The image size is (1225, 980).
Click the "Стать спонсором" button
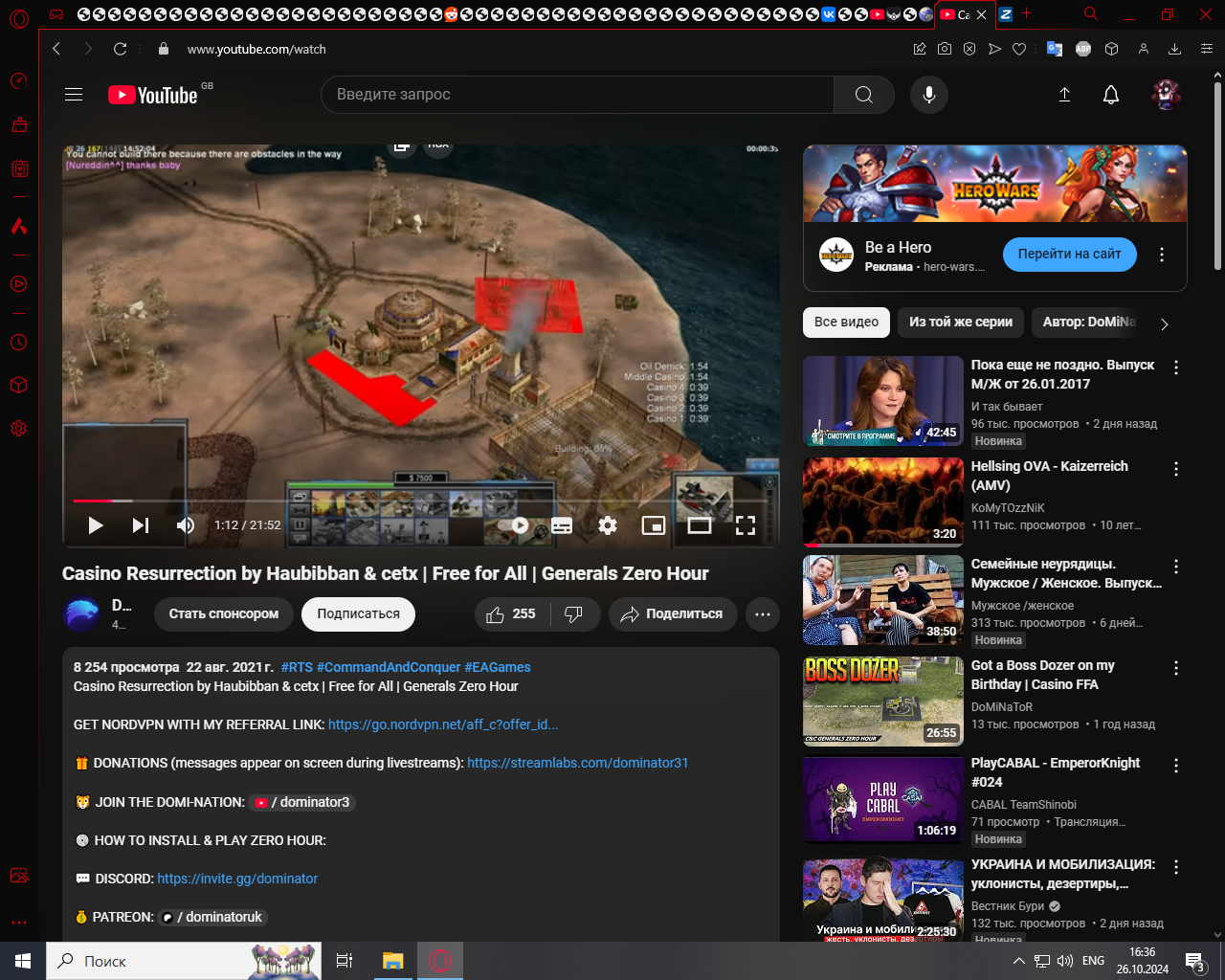(x=224, y=614)
